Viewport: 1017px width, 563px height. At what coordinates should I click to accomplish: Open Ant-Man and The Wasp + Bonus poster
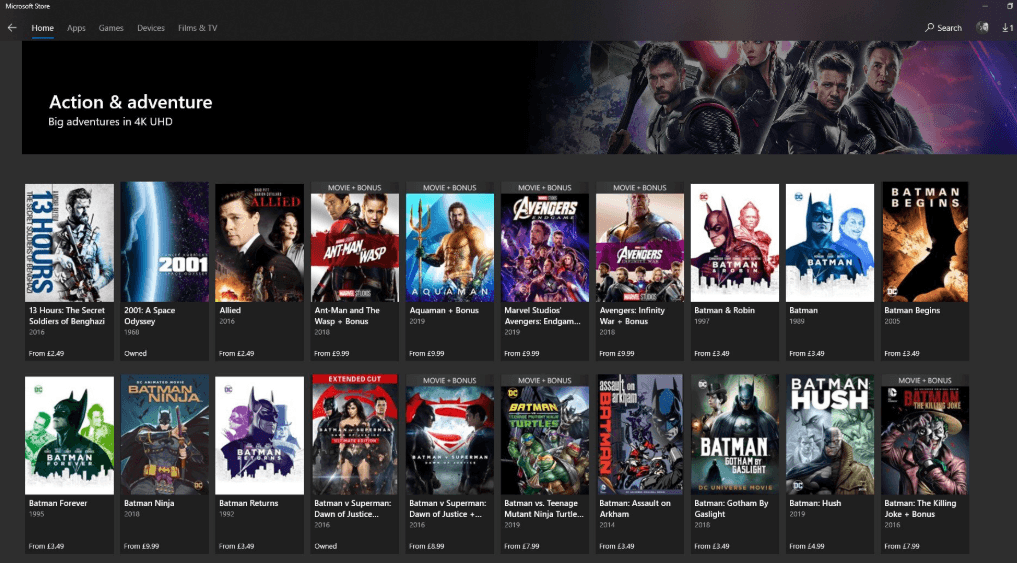pos(355,242)
